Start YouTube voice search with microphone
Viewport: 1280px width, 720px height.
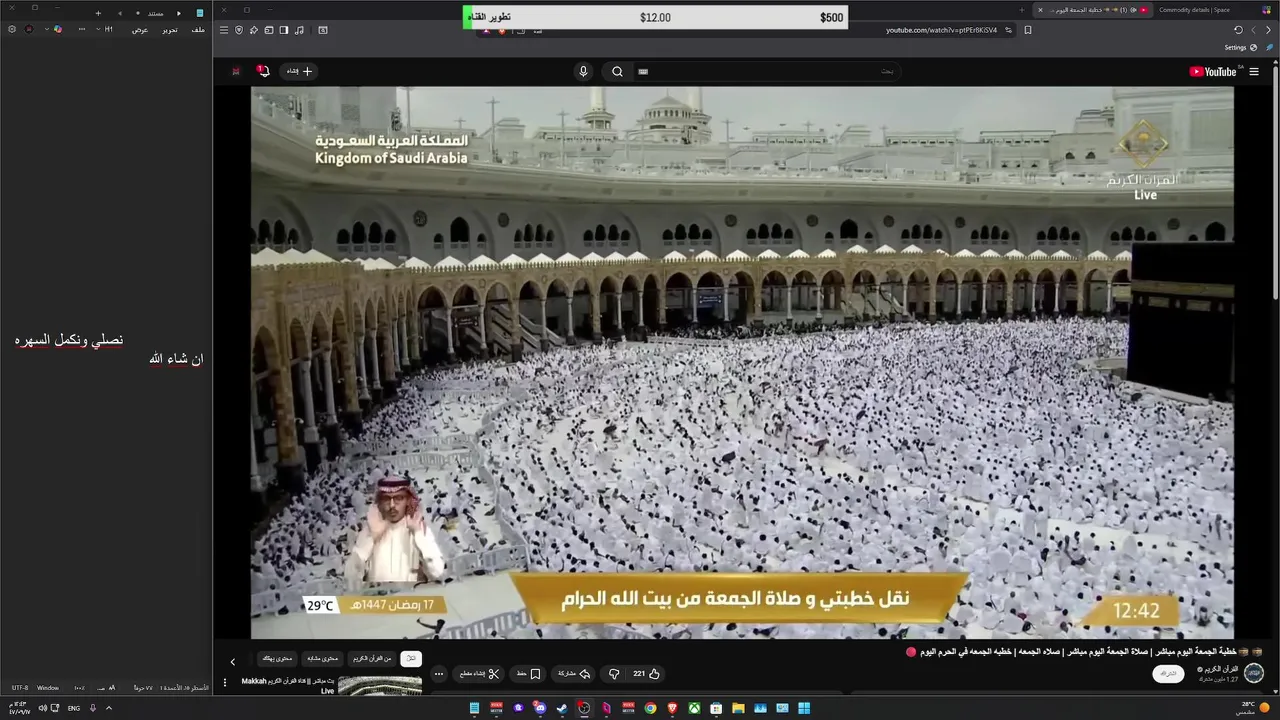click(x=583, y=71)
